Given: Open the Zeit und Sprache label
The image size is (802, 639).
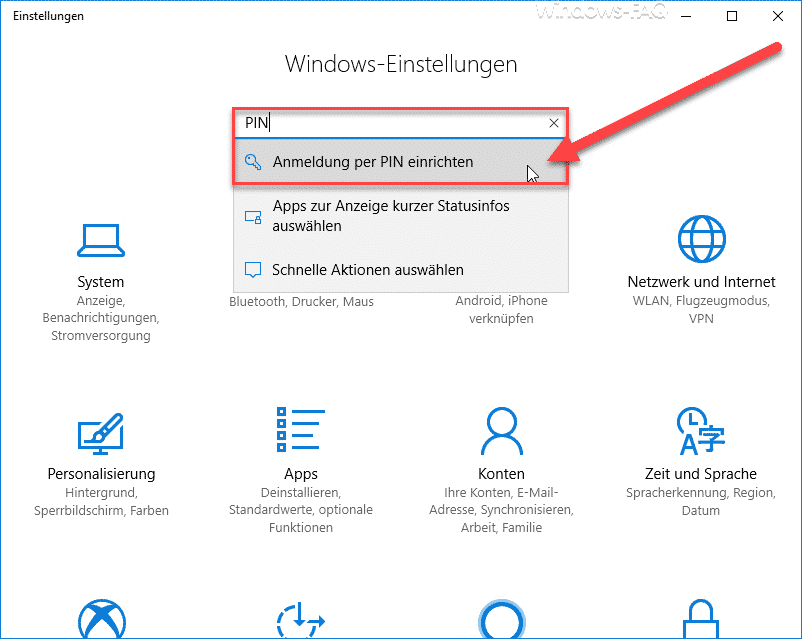Looking at the screenshot, I should click(x=701, y=474).
